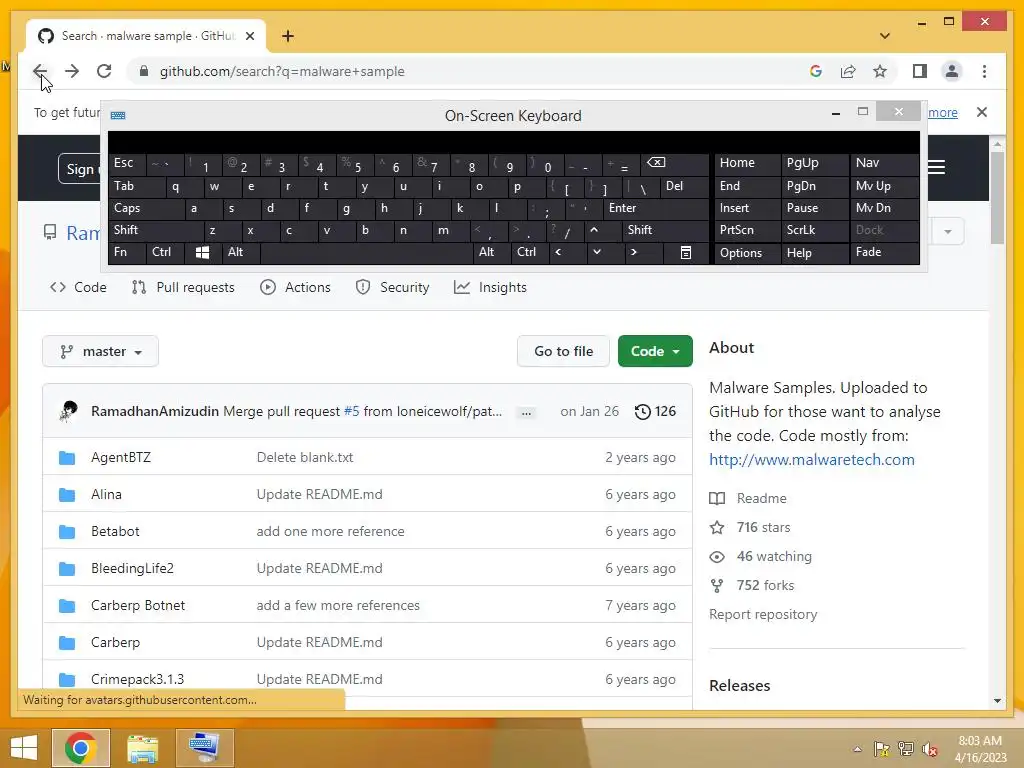
Task: Tap the context menu key on keyboard
Action: [686, 253]
